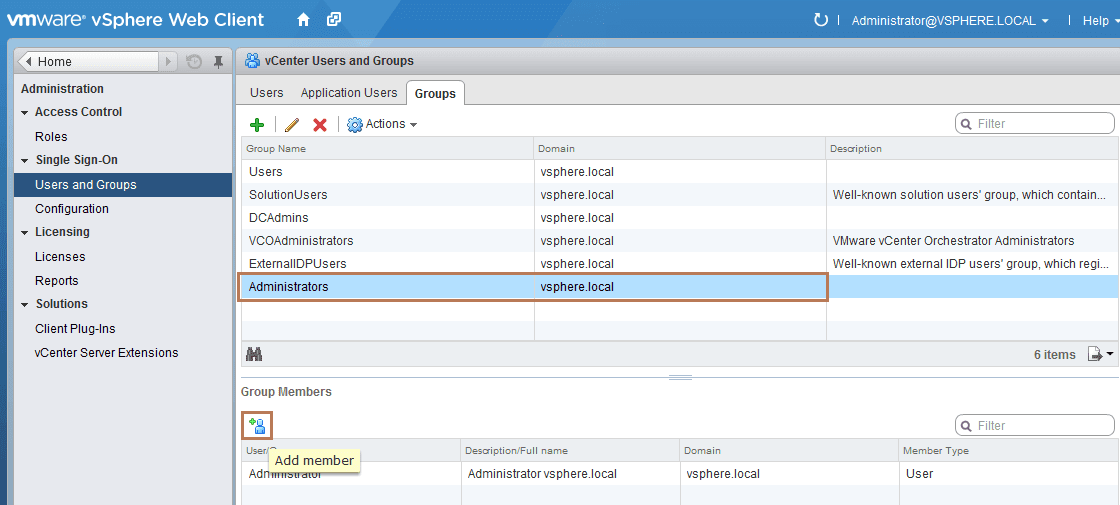Open Licenses in the navigator
The width and height of the screenshot is (1120, 505).
[60, 256]
